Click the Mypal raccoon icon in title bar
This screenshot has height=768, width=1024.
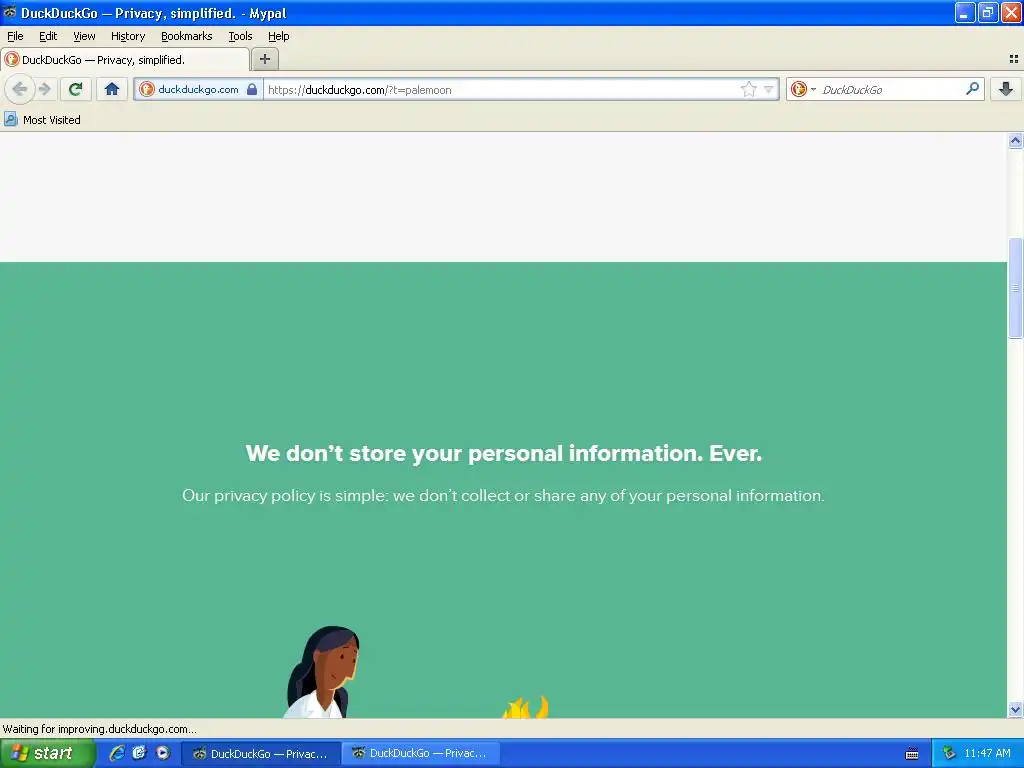point(9,12)
